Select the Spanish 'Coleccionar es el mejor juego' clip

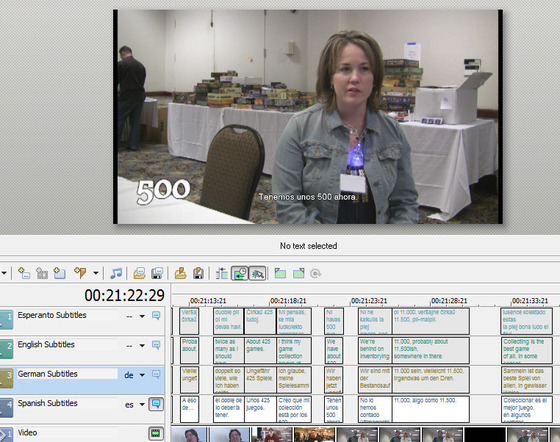click(526, 409)
